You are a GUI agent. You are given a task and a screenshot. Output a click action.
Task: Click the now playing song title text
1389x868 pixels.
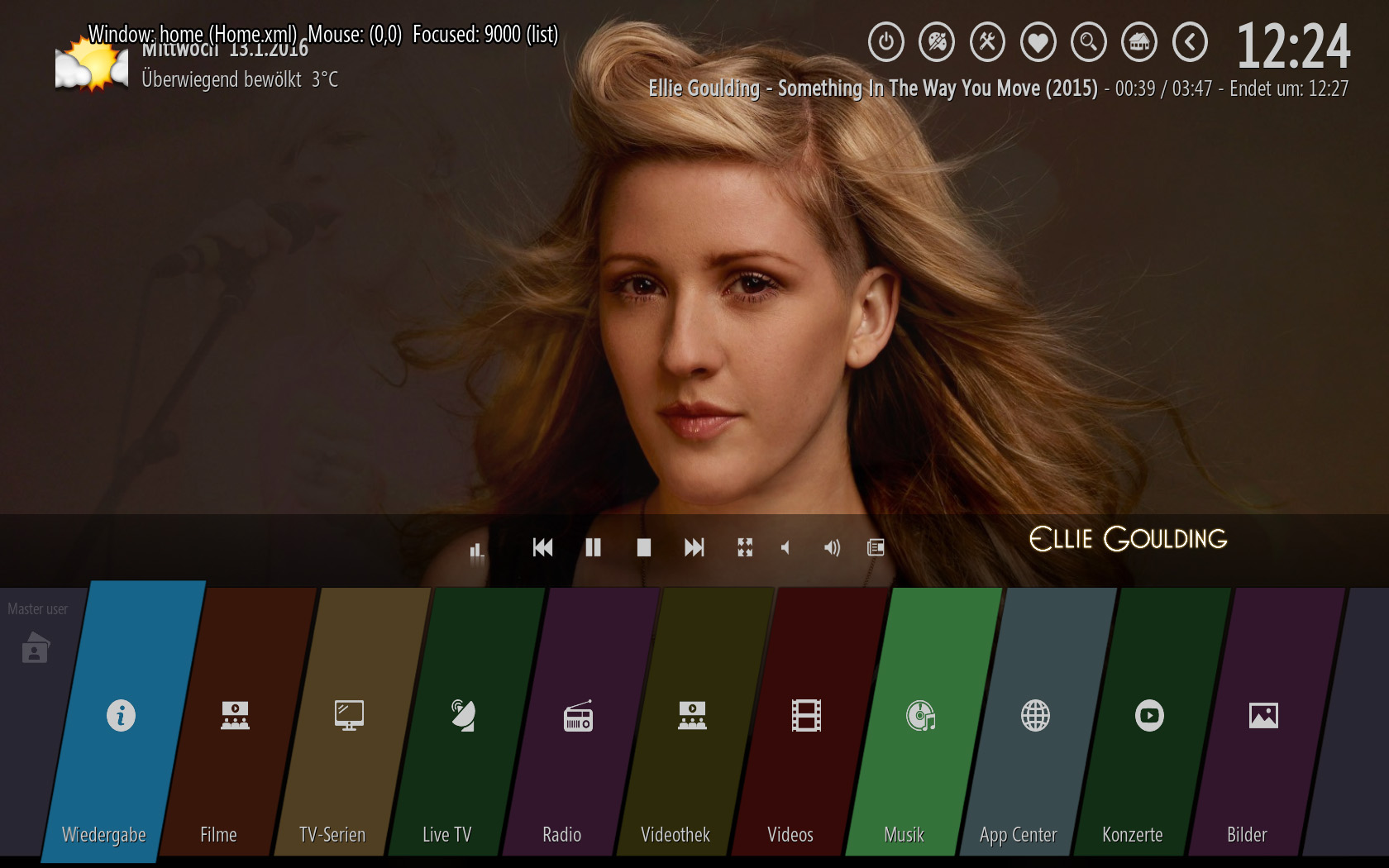pos(873,88)
